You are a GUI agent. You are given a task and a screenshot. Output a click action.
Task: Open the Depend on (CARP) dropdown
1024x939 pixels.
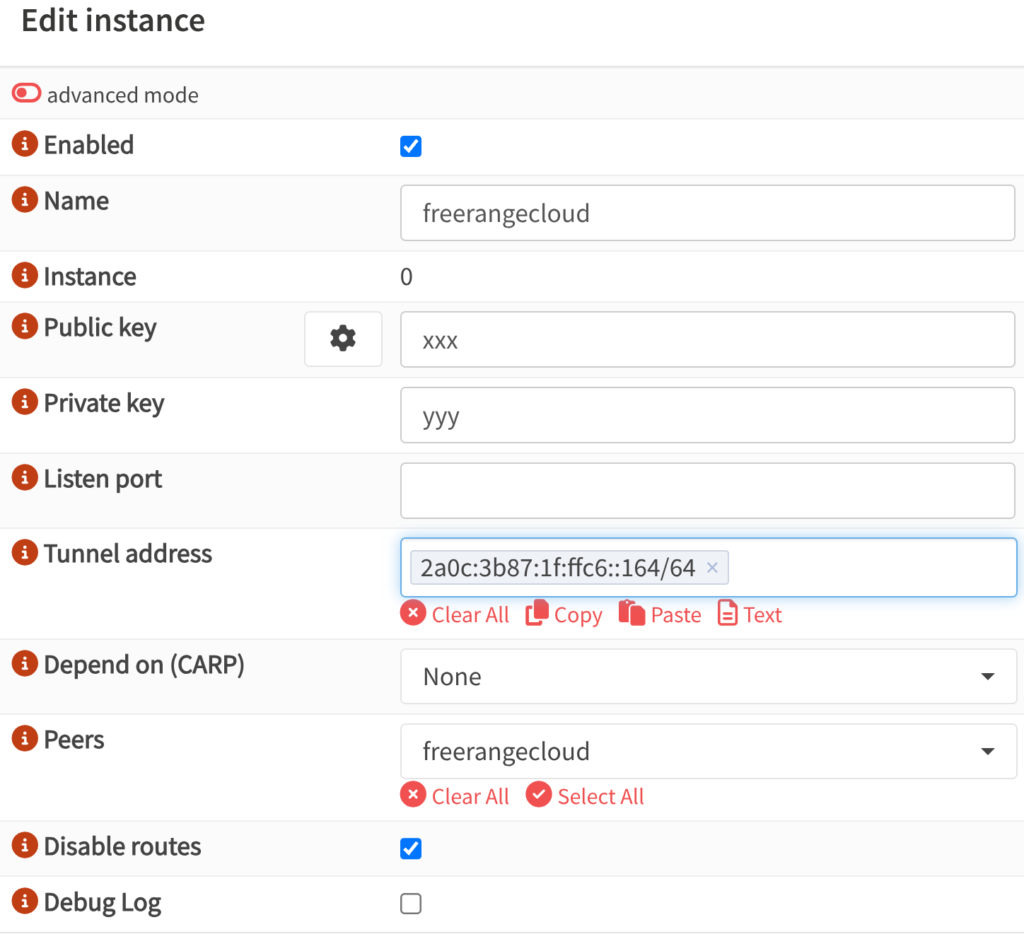tap(708, 677)
